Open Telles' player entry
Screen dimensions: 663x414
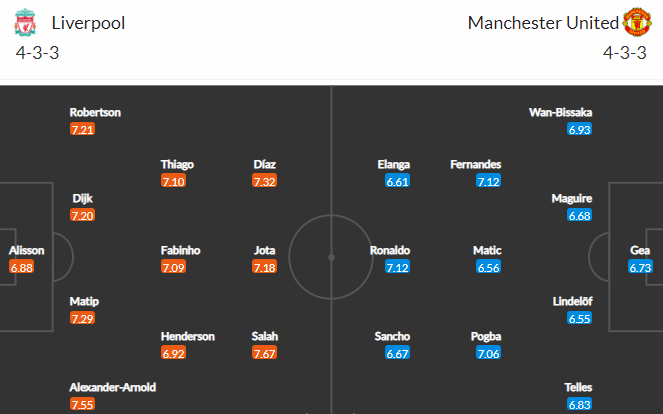tap(578, 387)
